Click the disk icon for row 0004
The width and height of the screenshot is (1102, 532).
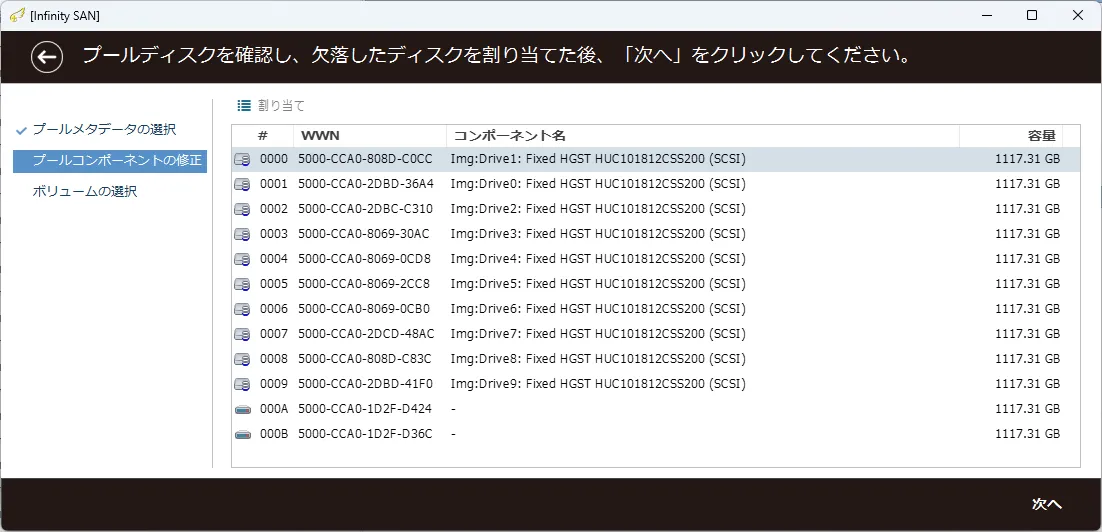tap(242, 259)
